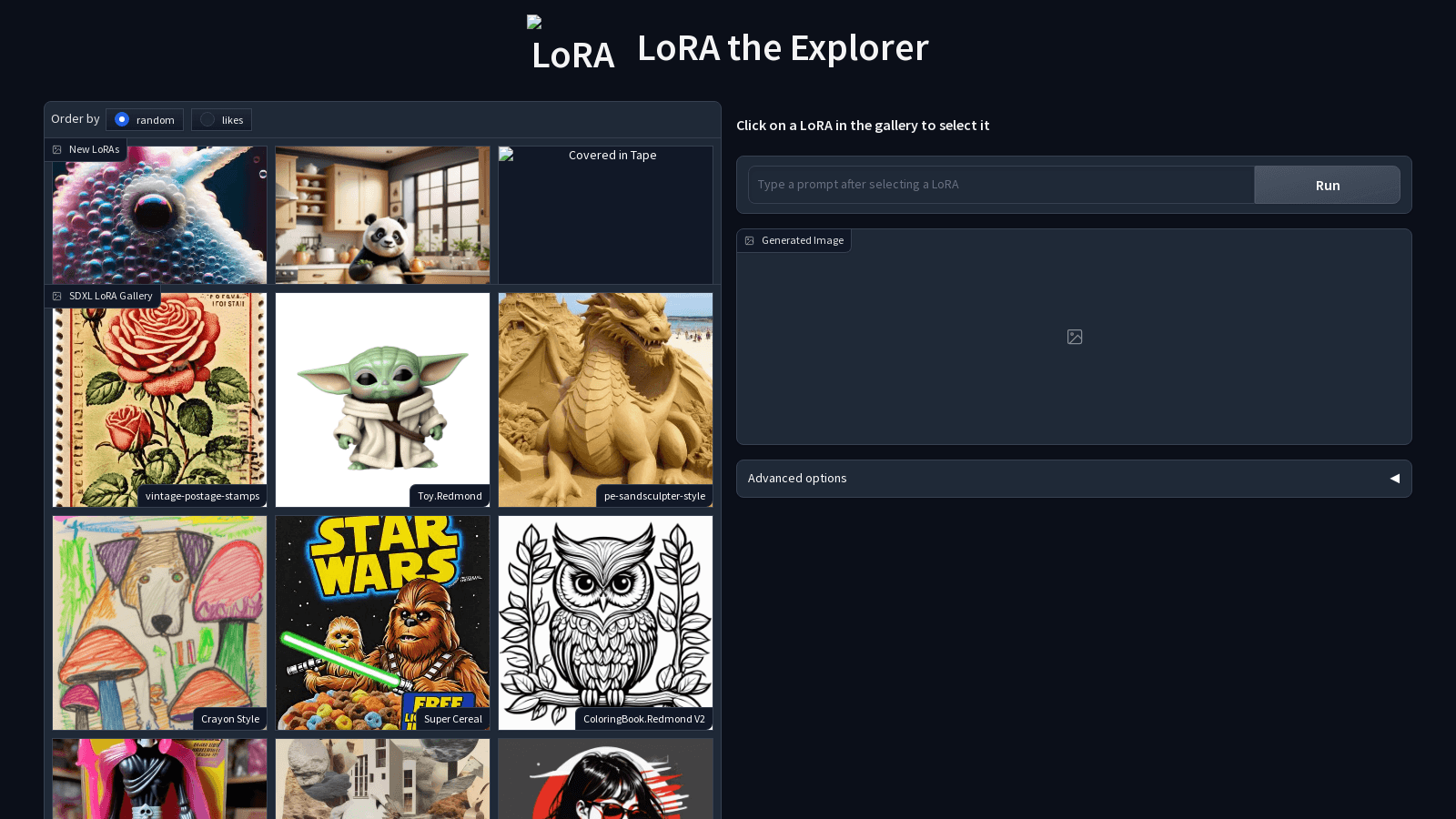Click the LoRA the Explorer title
This screenshot has height=819, width=1456.
[x=783, y=47]
